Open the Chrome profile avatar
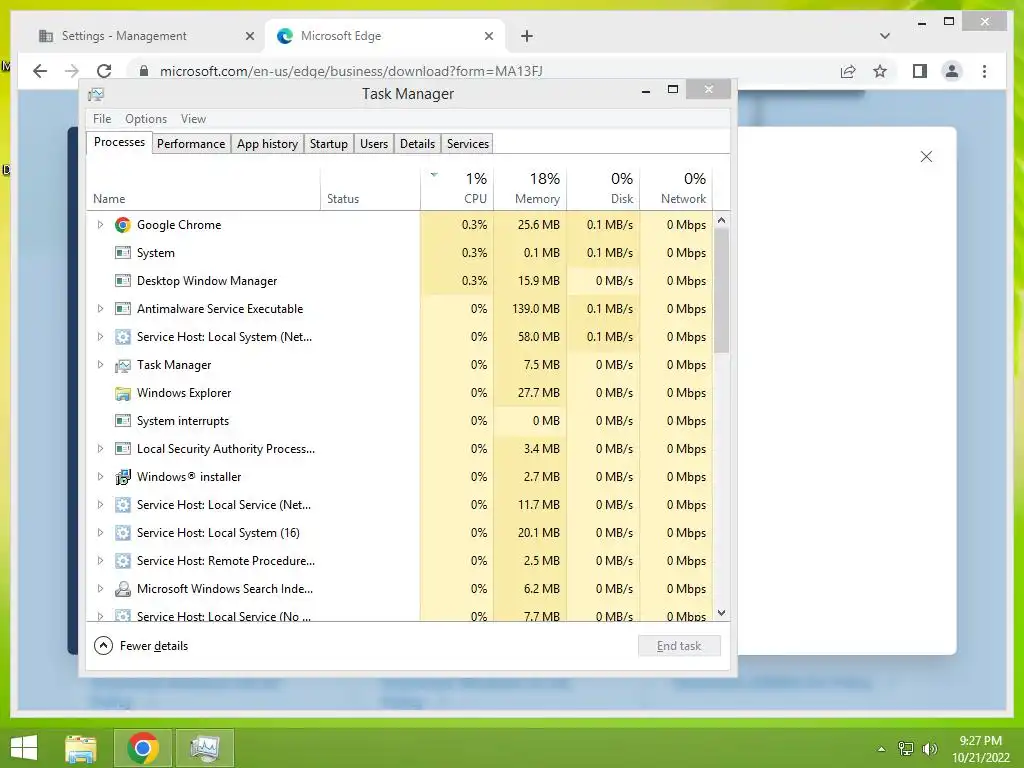Image resolution: width=1024 pixels, height=768 pixels. tap(952, 71)
